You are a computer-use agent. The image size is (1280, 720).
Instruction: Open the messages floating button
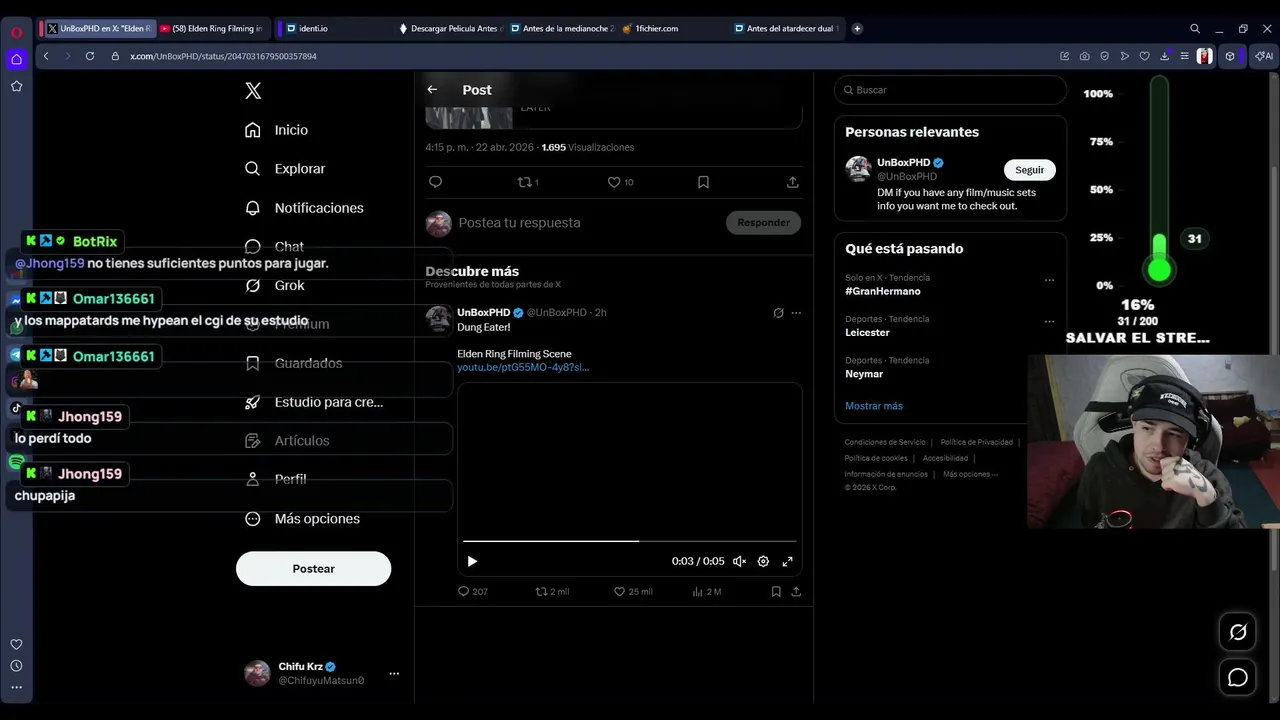1238,678
